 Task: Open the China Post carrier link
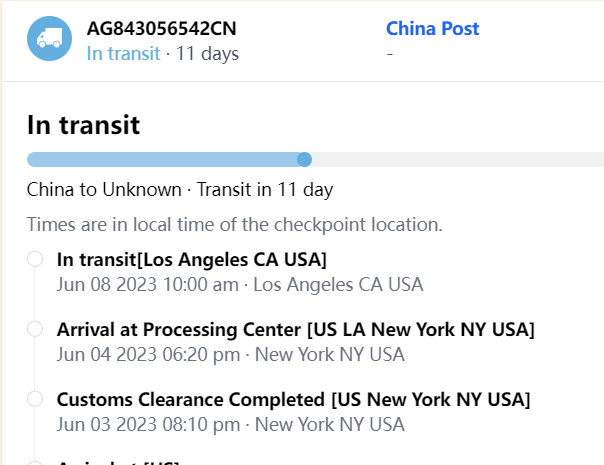pos(432,28)
